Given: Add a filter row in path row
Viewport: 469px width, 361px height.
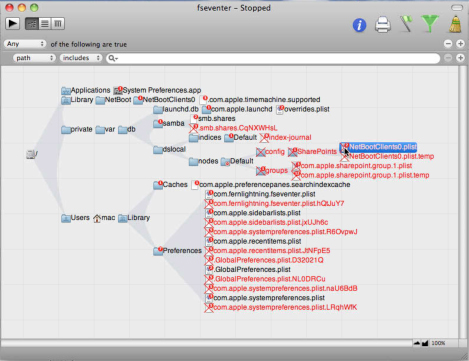Looking at the screenshot, I should click(x=460, y=58).
